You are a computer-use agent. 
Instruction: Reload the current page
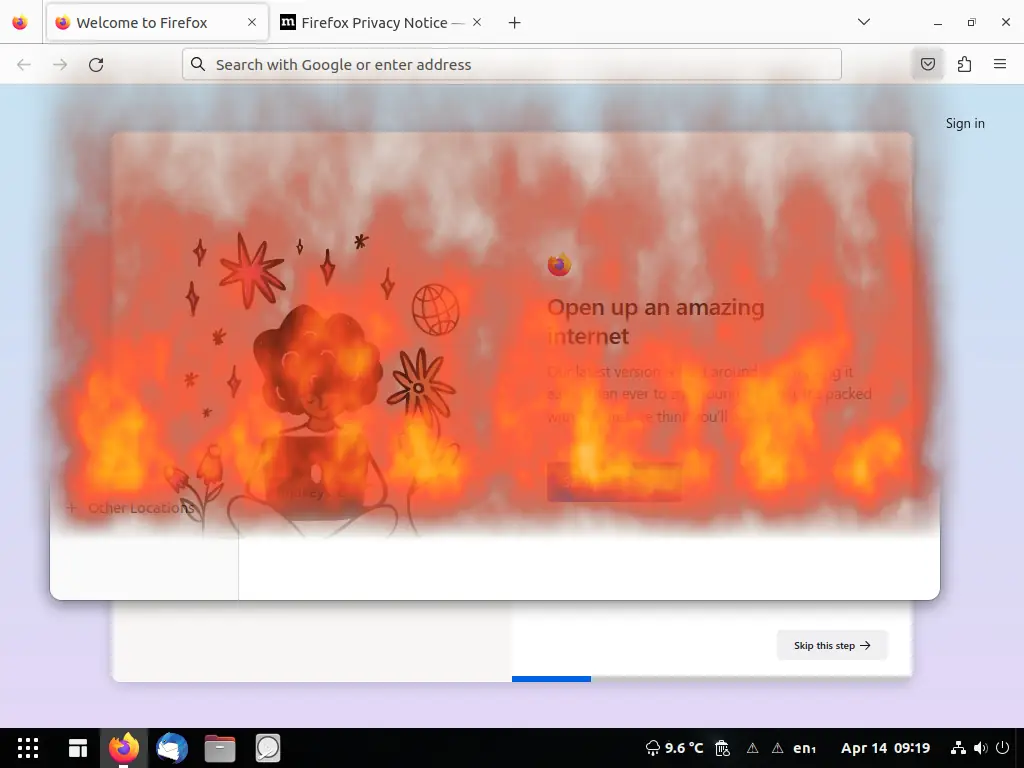click(x=96, y=64)
